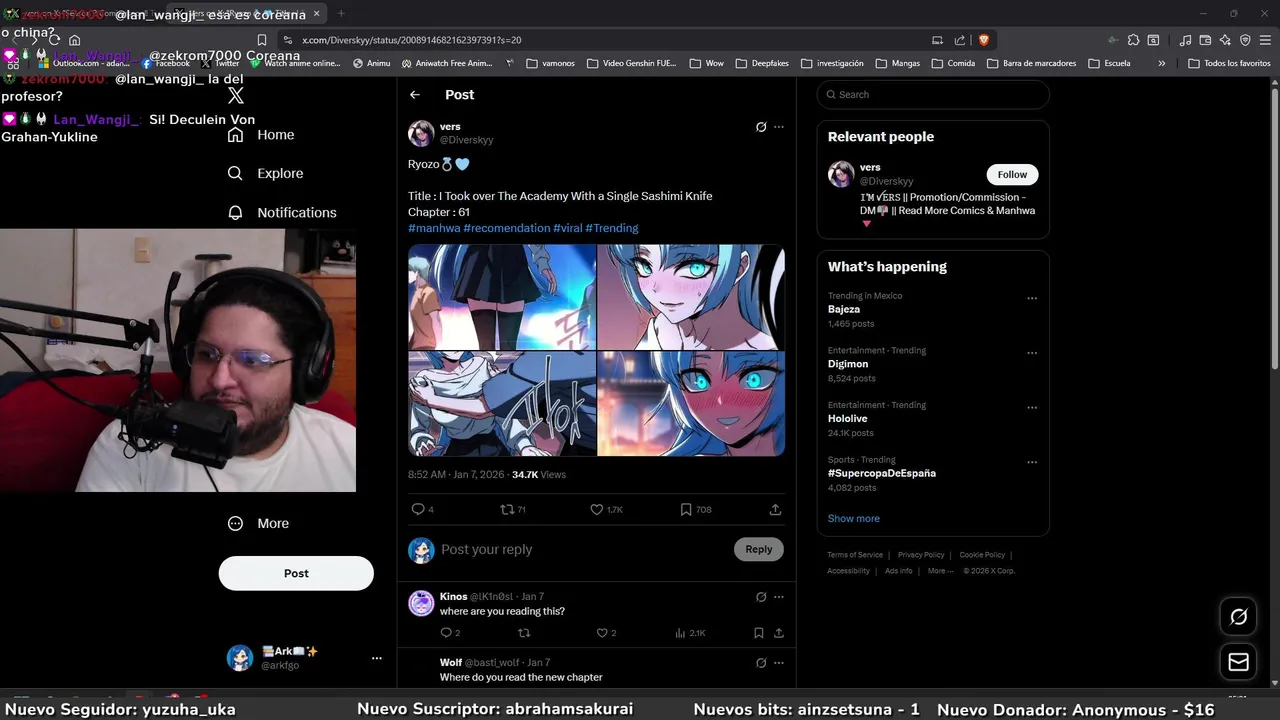
Task: Open the Hololive trending topic
Action: (x=848, y=418)
